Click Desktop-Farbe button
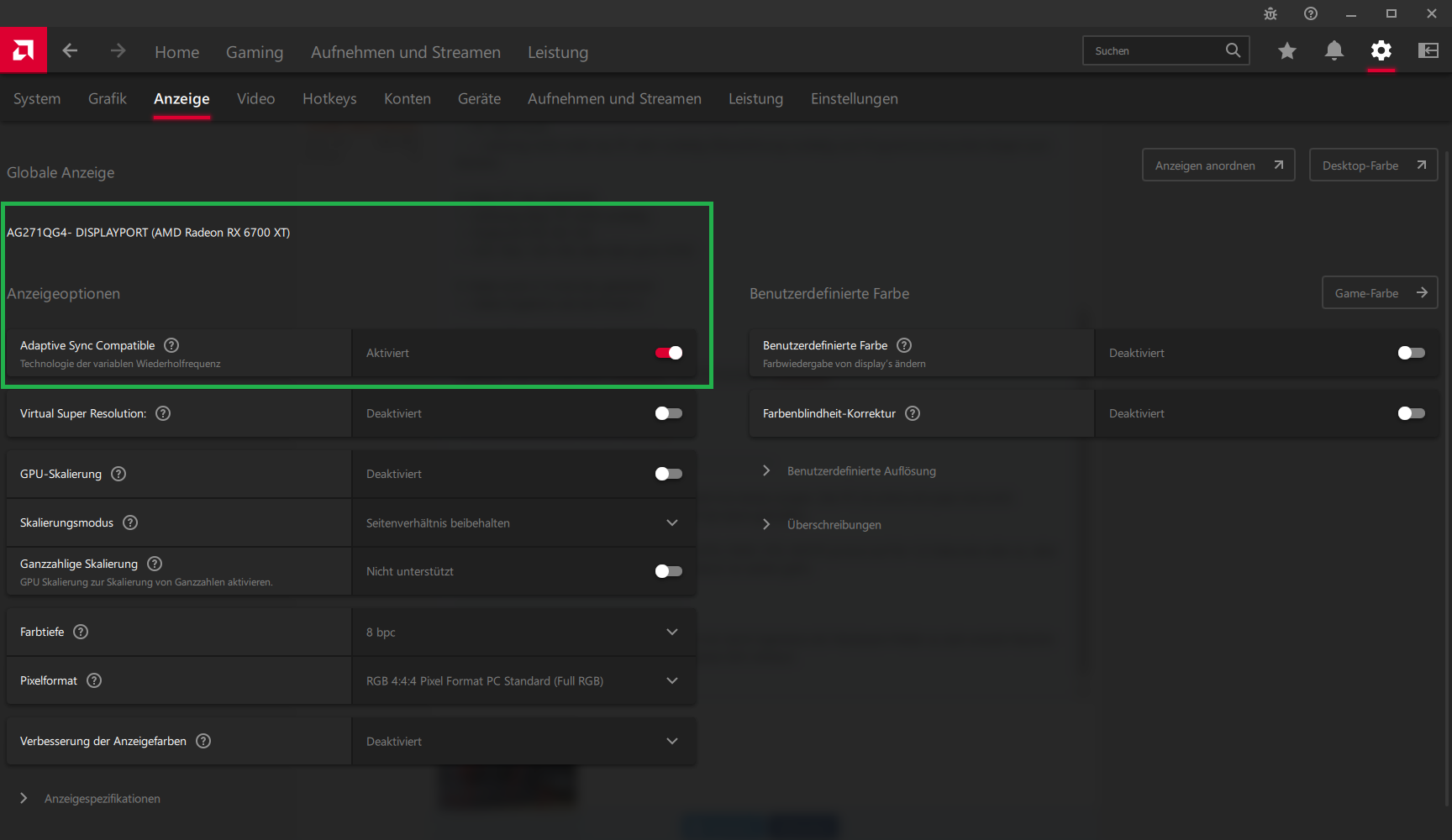This screenshot has height=840, width=1452. point(1374,165)
